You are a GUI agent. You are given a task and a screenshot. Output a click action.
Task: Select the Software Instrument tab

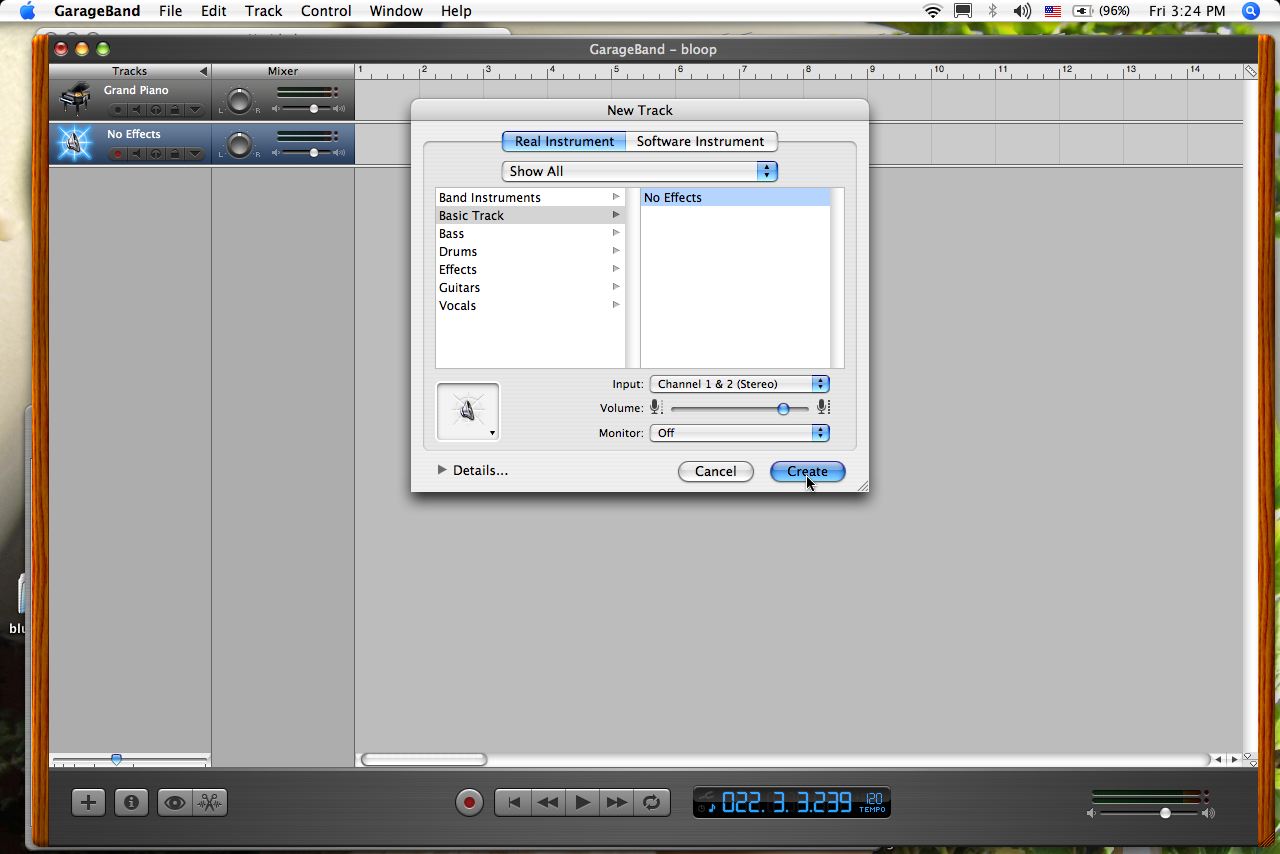tap(700, 141)
